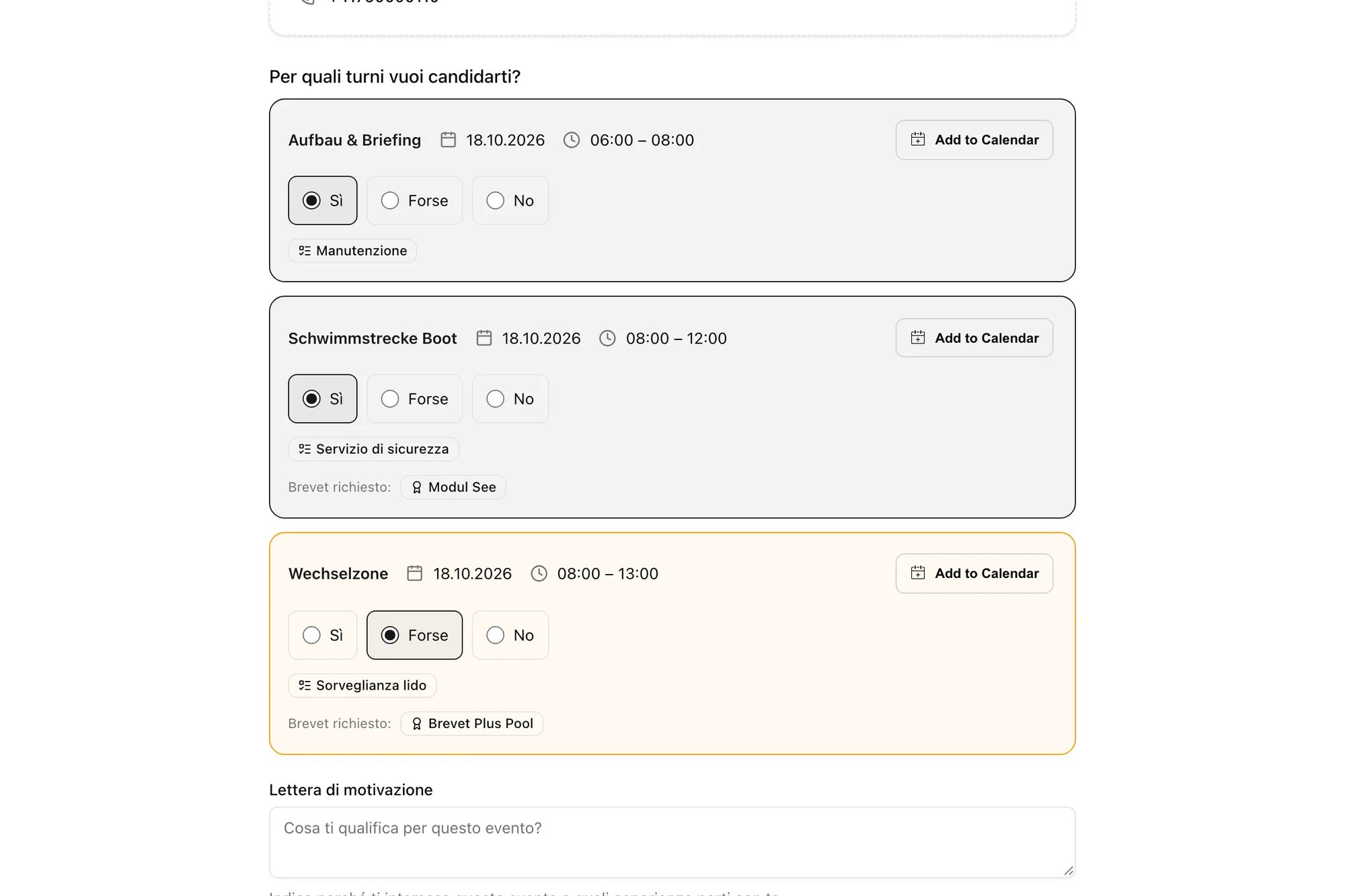Click badge icon on Brevet Plus Pool tag
The image size is (1345, 896).
click(417, 724)
